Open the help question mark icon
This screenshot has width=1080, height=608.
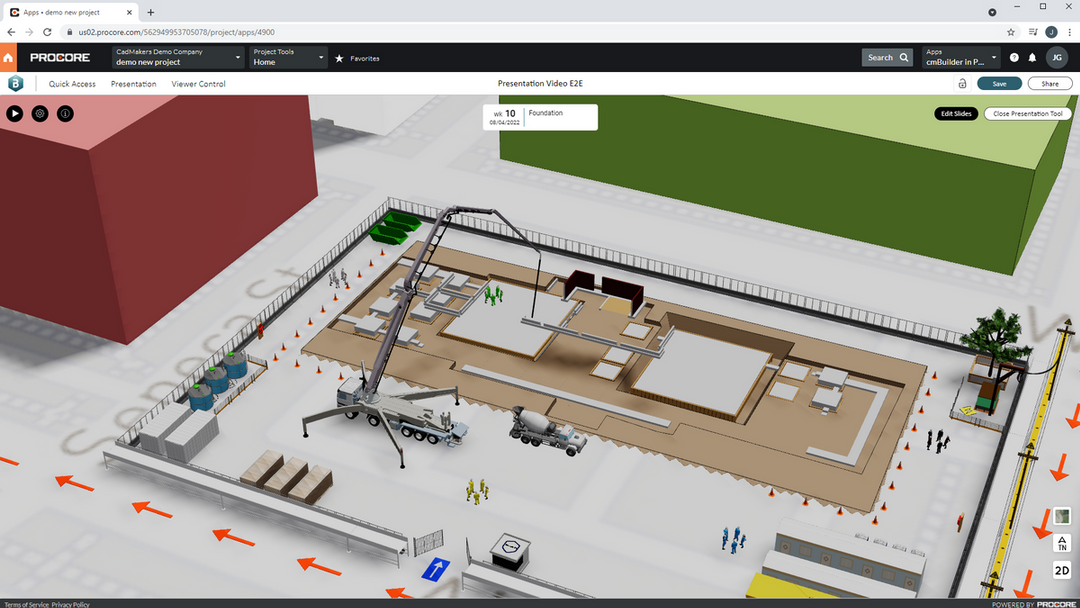(1012, 57)
